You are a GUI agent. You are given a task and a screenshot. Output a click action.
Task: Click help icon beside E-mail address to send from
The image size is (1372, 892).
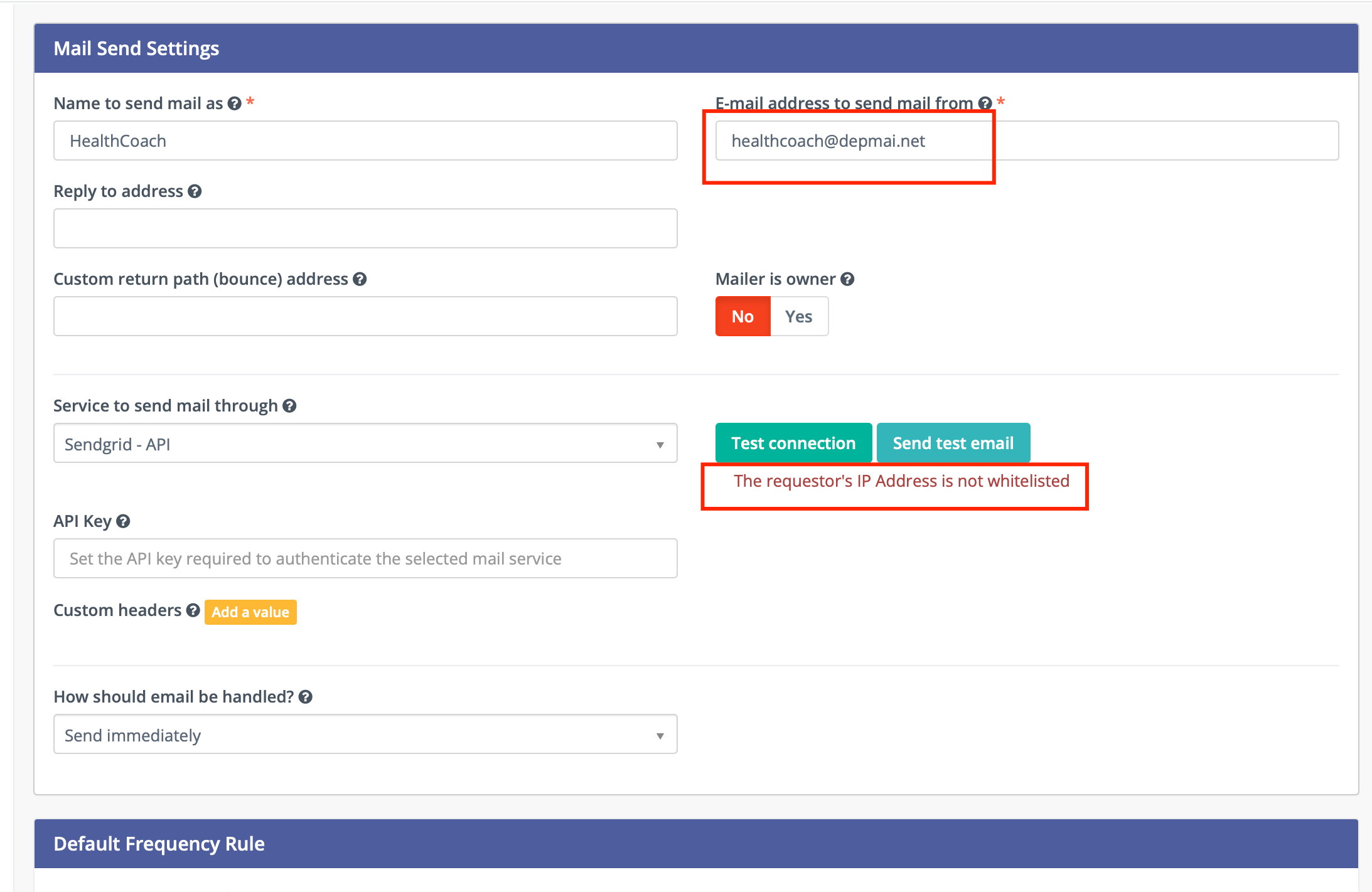coord(985,104)
